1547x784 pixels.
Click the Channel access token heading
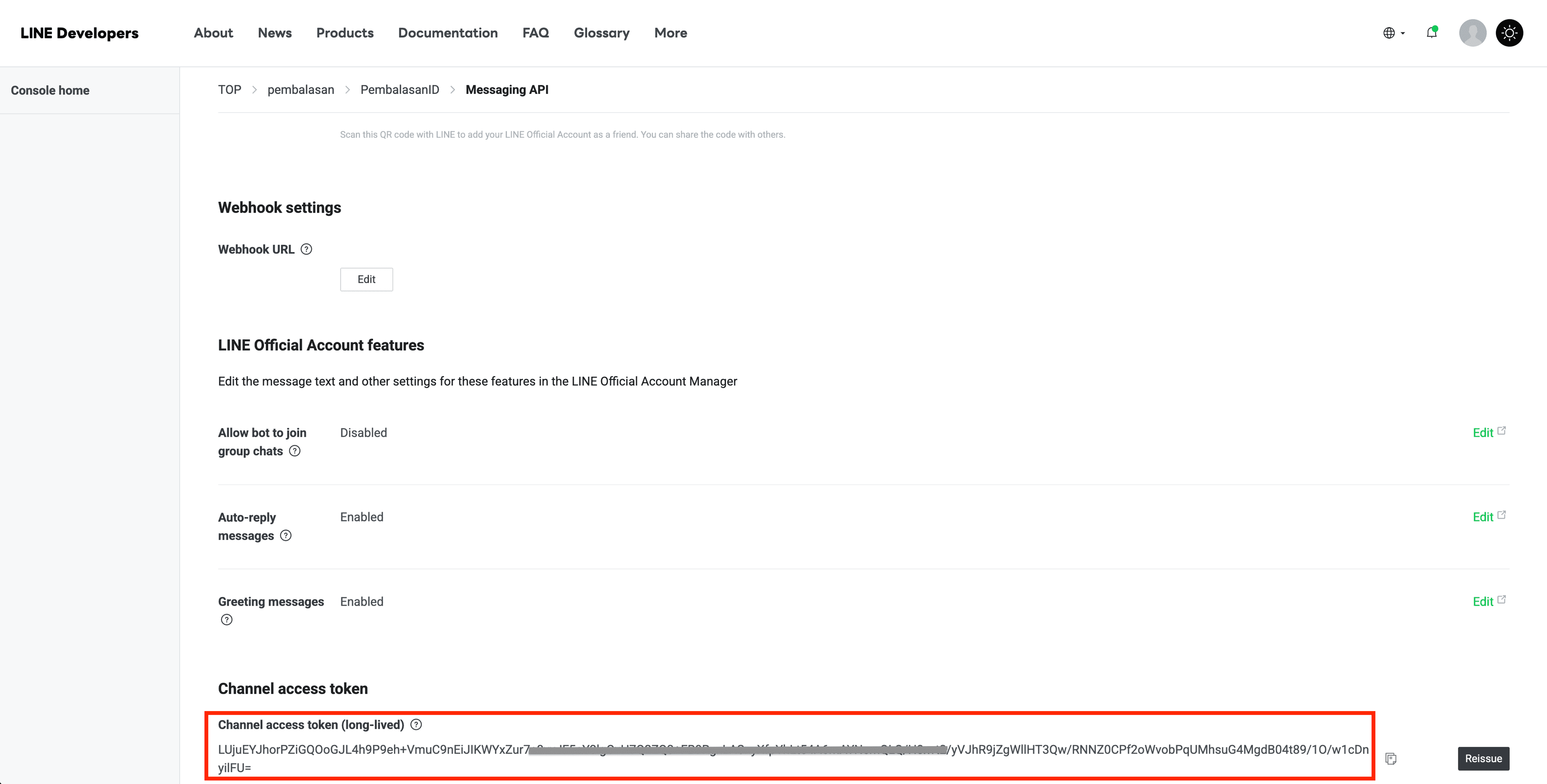(292, 689)
